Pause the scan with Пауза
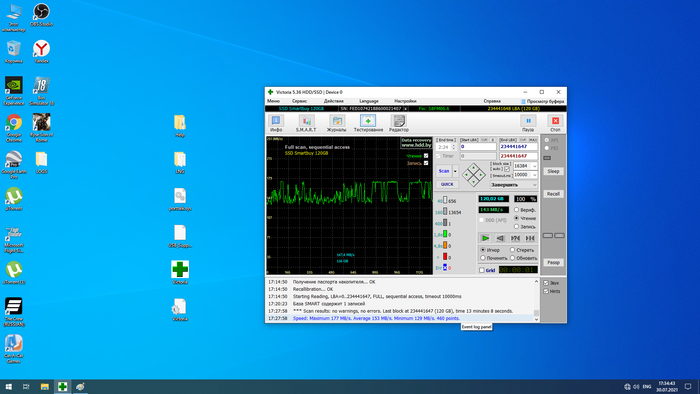Image resolution: width=700 pixels, height=394 pixels. [x=528, y=123]
